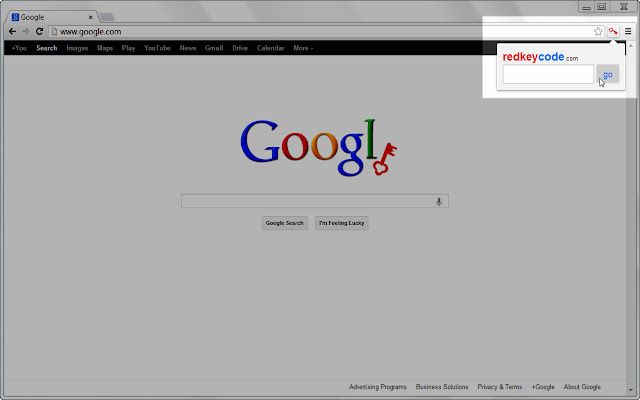Click the Google search text box
640x400 pixels.
(x=315, y=201)
